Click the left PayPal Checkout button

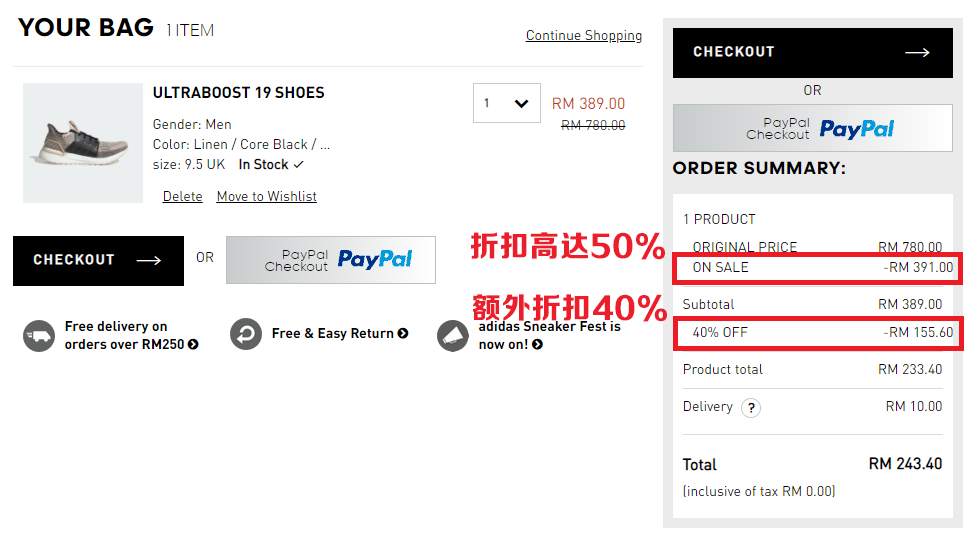coord(331,260)
